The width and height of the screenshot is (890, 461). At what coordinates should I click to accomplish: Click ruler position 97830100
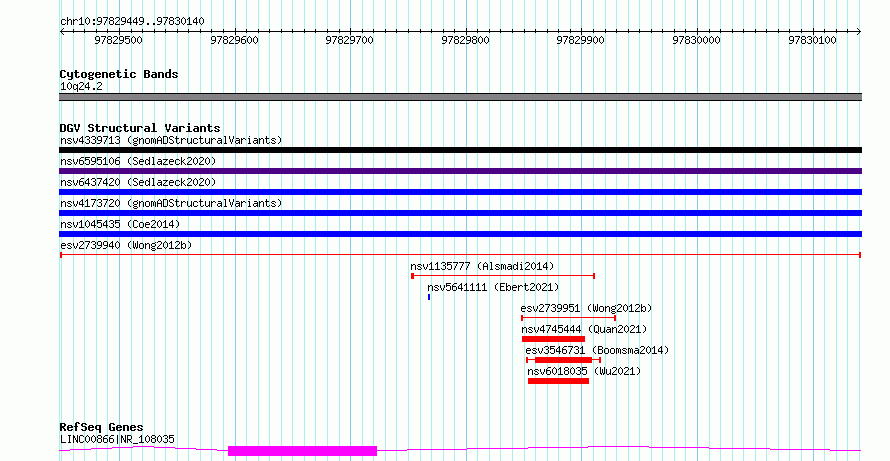tap(812, 40)
